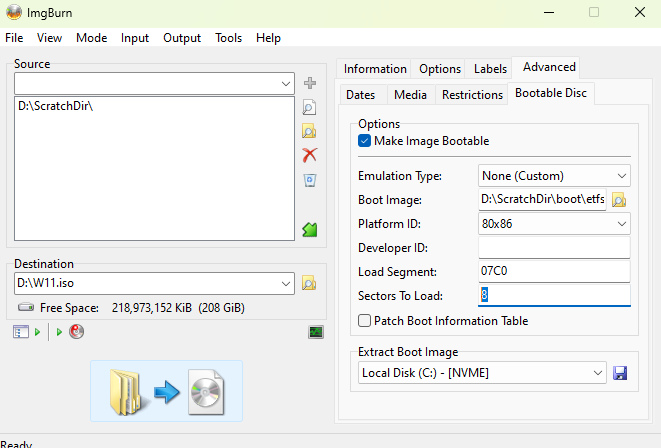Select the Restrictions sub-tab

coord(472,95)
